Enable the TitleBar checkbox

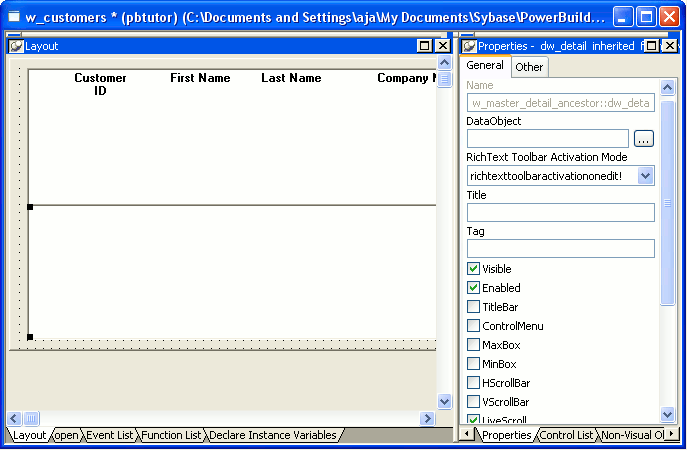point(473,307)
